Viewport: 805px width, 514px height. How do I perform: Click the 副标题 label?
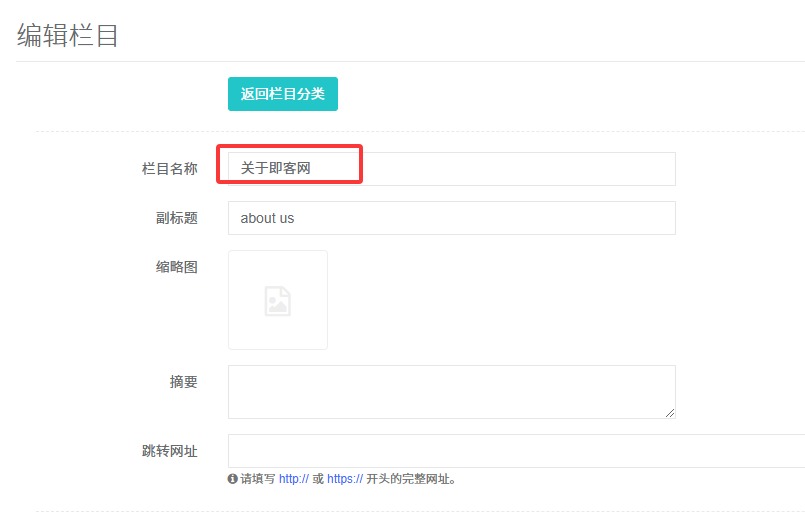(x=177, y=218)
